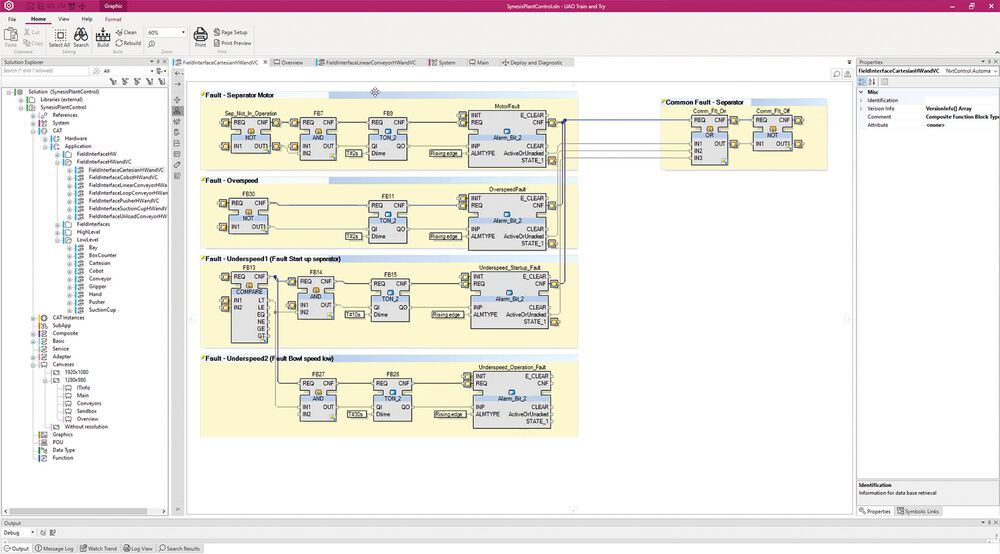Click the Solution Explorer search magnifier icon
1000x554 pixels.
click(x=96, y=71)
